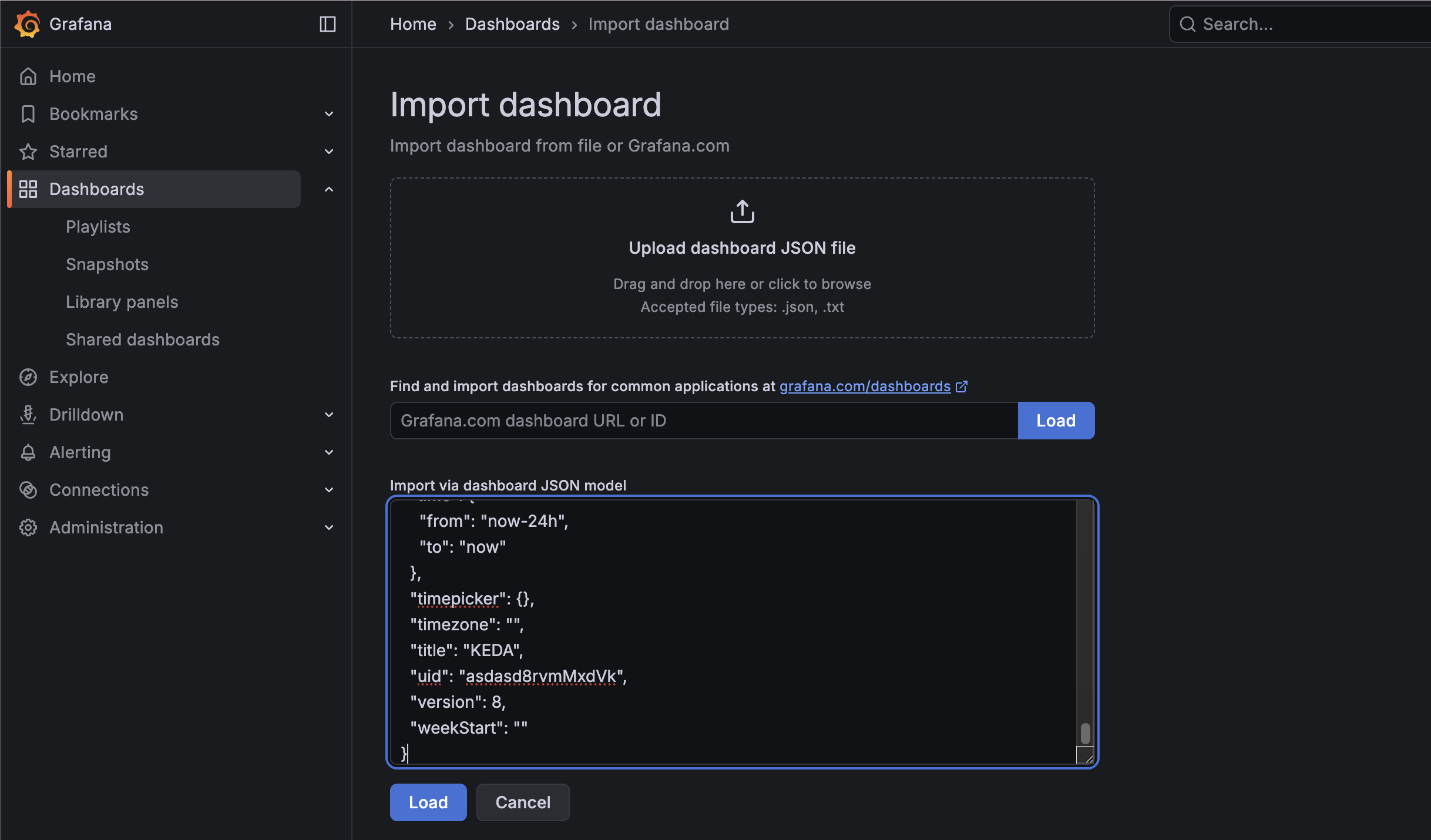Click the Load button below JSON model

click(428, 802)
